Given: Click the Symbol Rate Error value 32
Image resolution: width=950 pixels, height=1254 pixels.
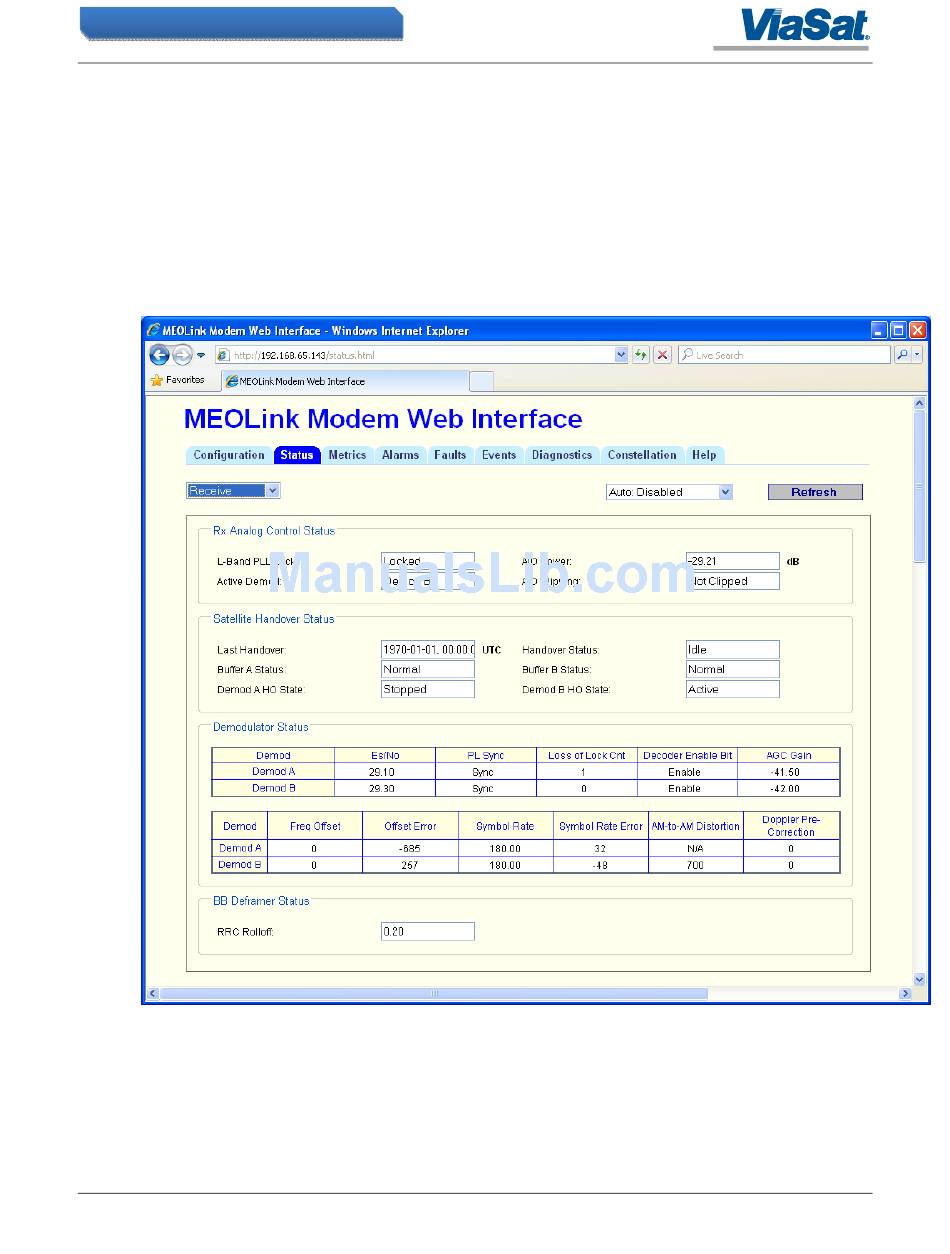Looking at the screenshot, I should [601, 848].
